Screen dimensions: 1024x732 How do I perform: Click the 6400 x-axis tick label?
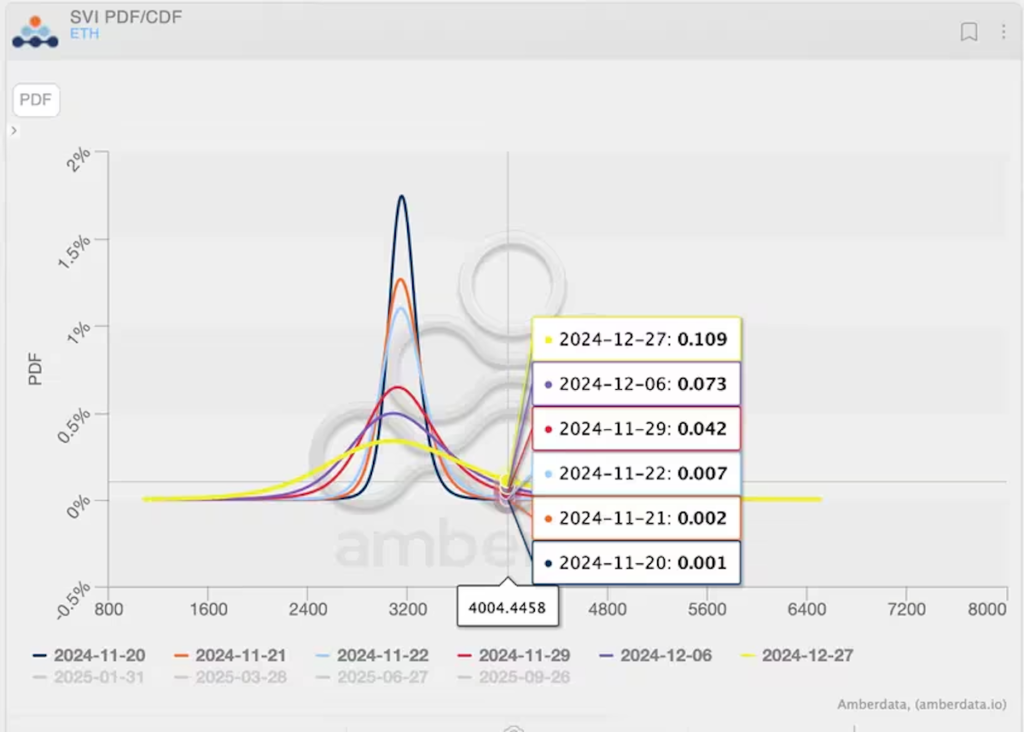pos(807,609)
